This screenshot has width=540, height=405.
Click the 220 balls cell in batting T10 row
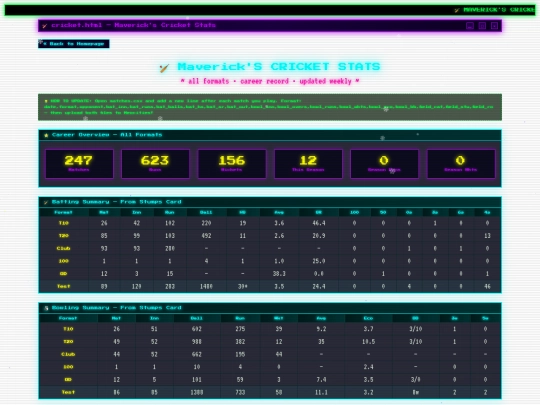pos(206,223)
